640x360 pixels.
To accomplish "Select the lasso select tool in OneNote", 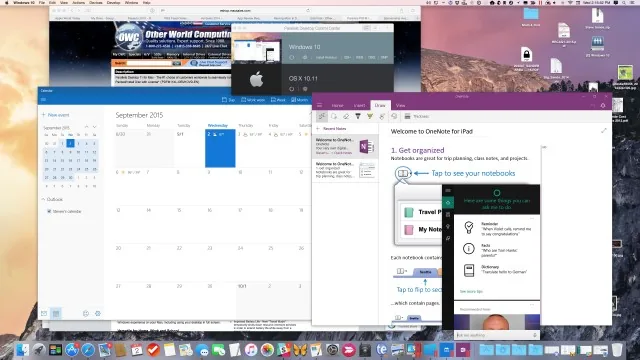I will (334, 116).
